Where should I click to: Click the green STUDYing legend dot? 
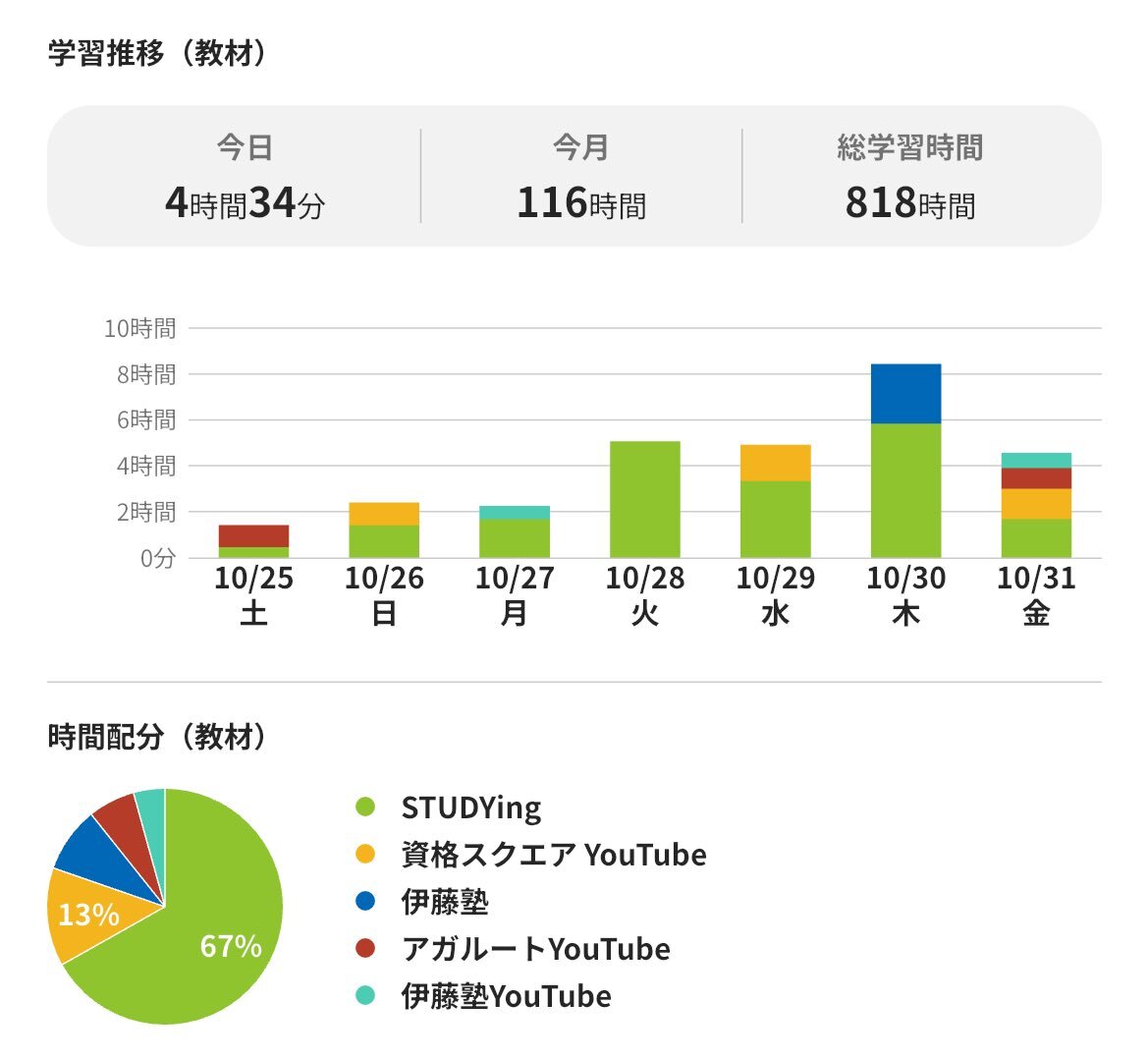[365, 807]
